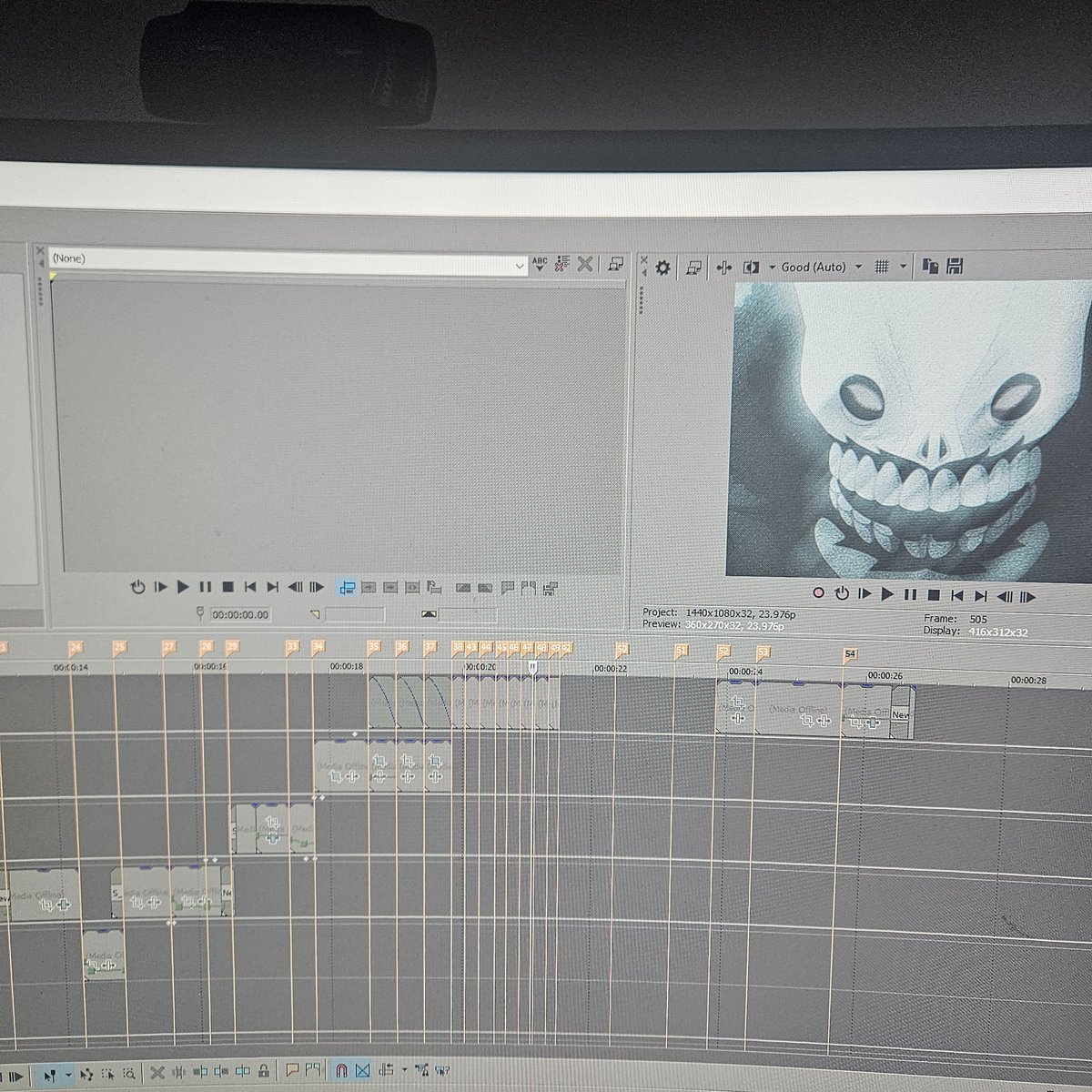1092x1092 pixels.
Task: Open trimmer media dropdown showing (None)
Action: [x=288, y=262]
